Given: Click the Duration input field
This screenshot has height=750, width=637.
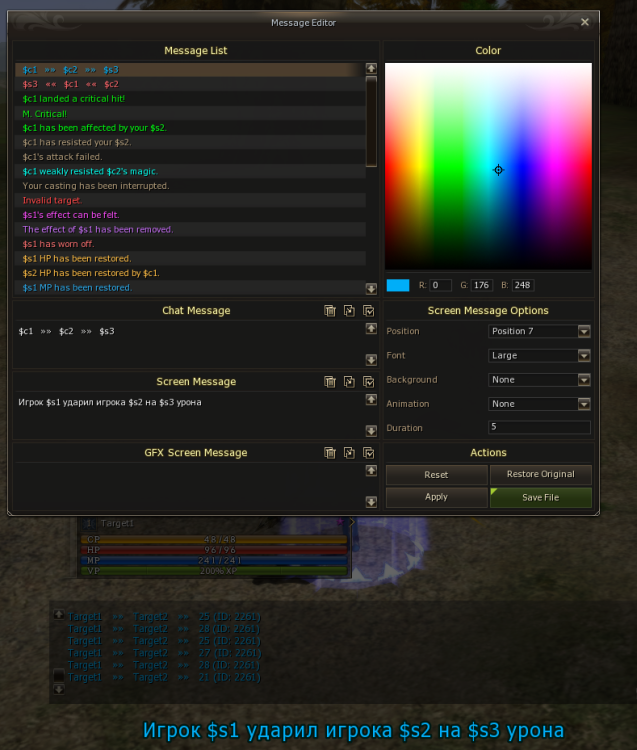Looking at the screenshot, I should tap(538, 428).
